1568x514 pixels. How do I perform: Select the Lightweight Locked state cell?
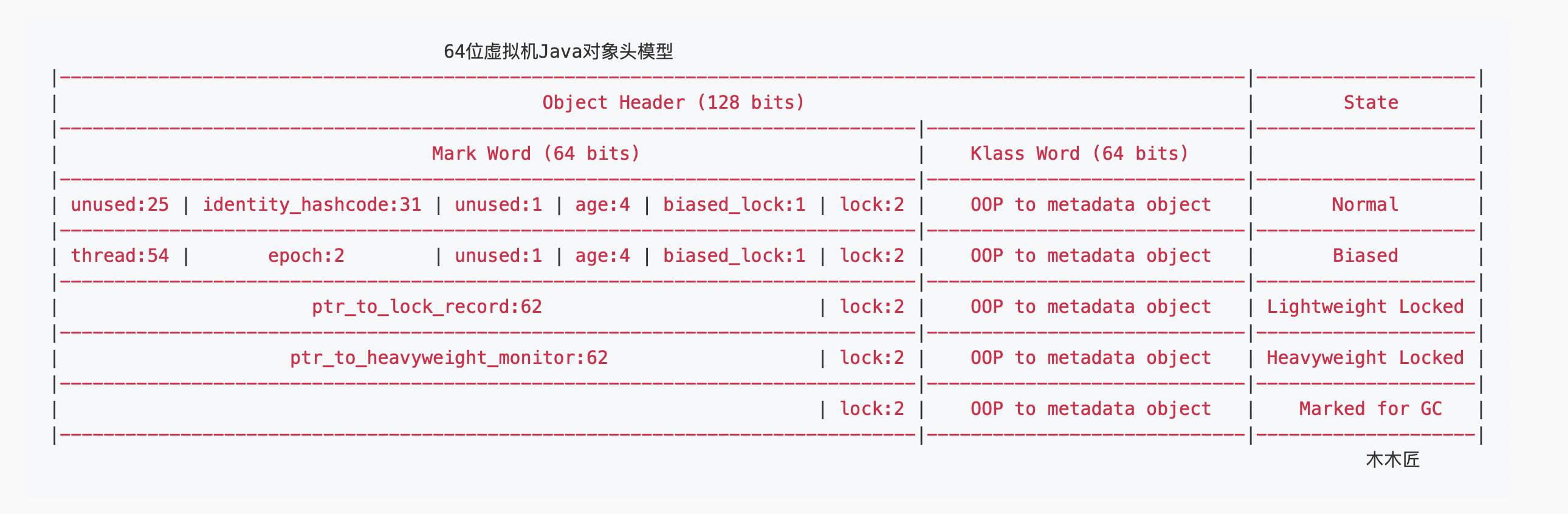point(1364,307)
